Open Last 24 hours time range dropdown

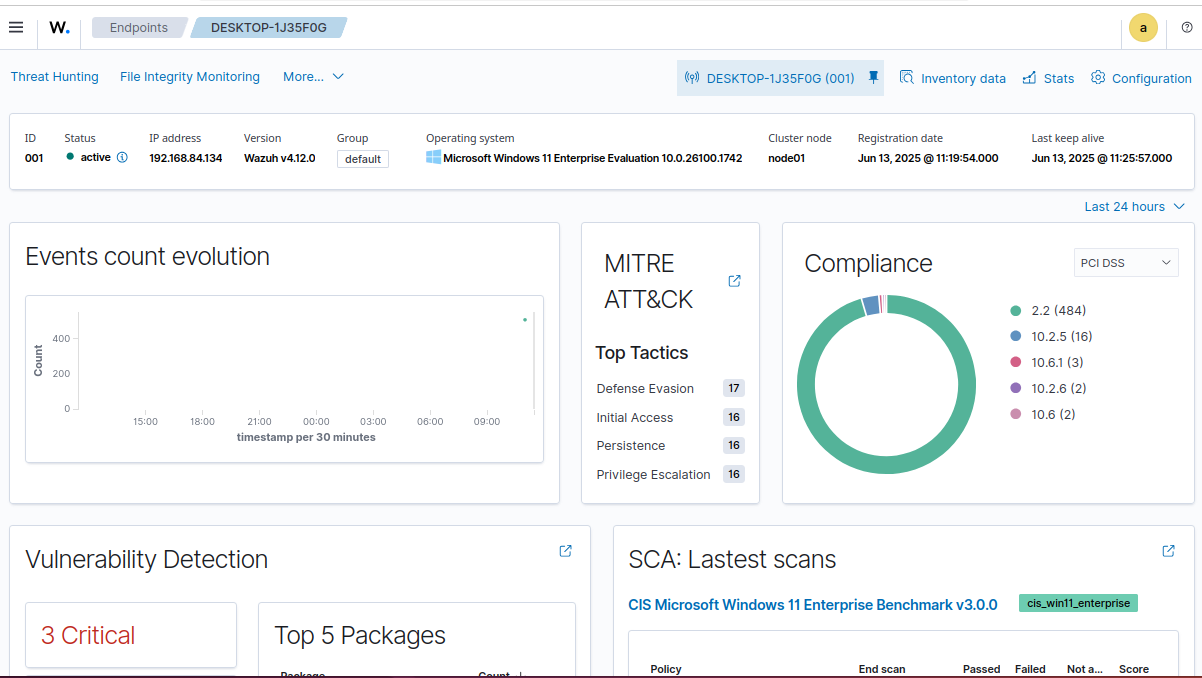(1134, 207)
